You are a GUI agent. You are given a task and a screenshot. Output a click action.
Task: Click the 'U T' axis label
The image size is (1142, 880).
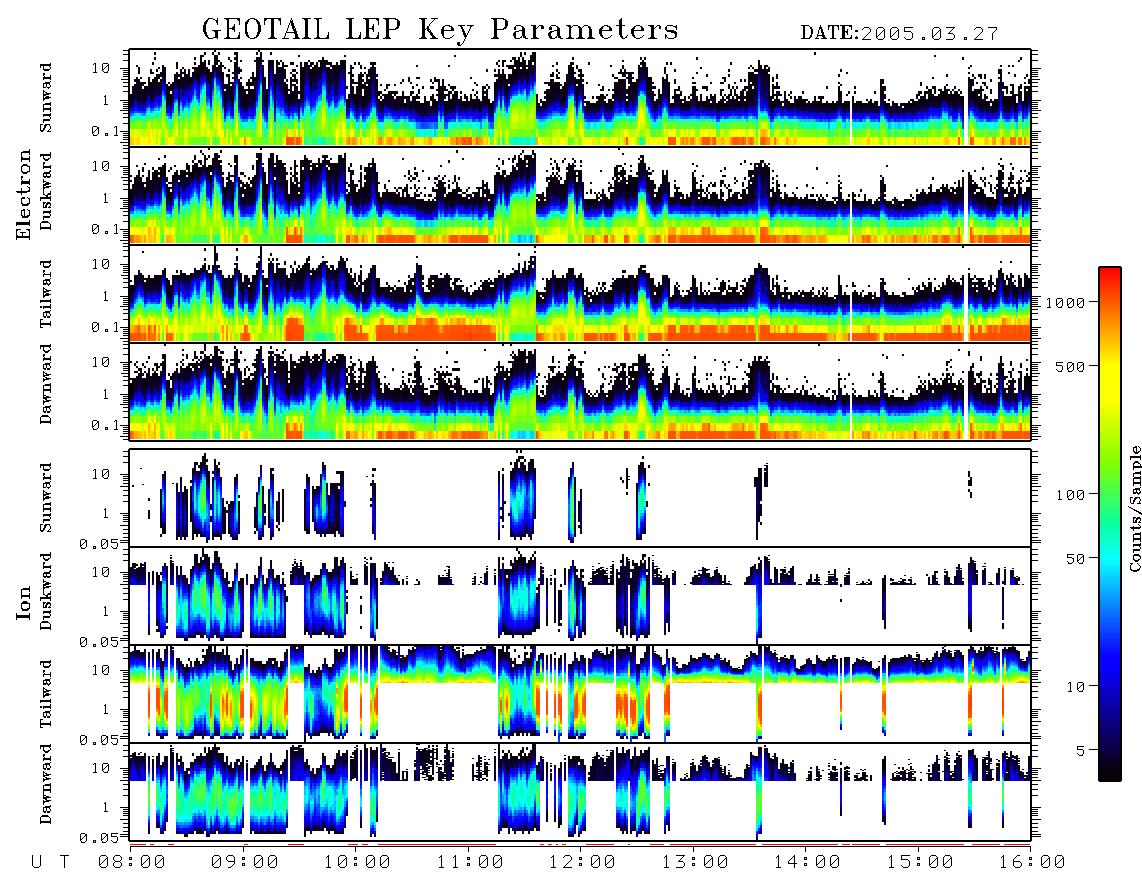pyautogui.click(x=50, y=862)
